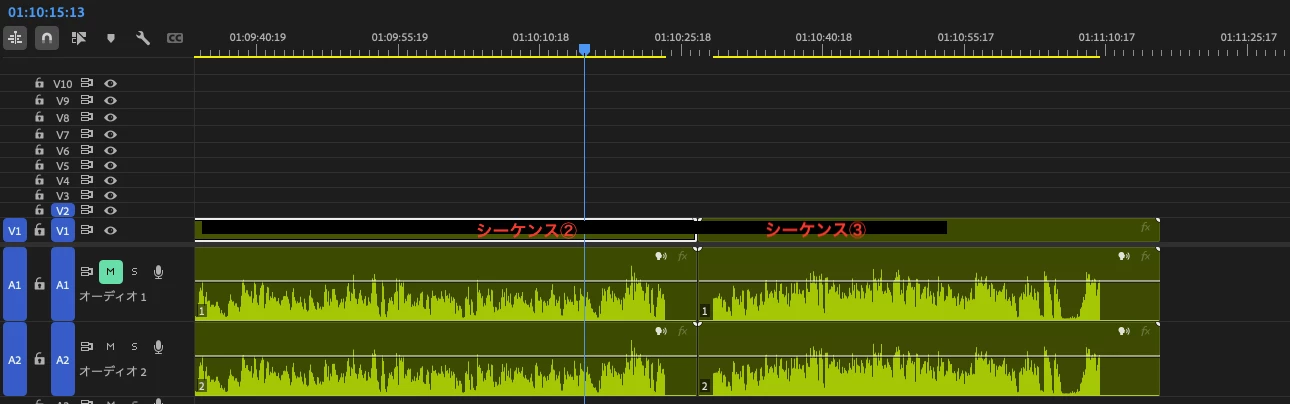Toggle timeline snapping magnet icon
This screenshot has width=1290, height=404.
click(x=46, y=38)
